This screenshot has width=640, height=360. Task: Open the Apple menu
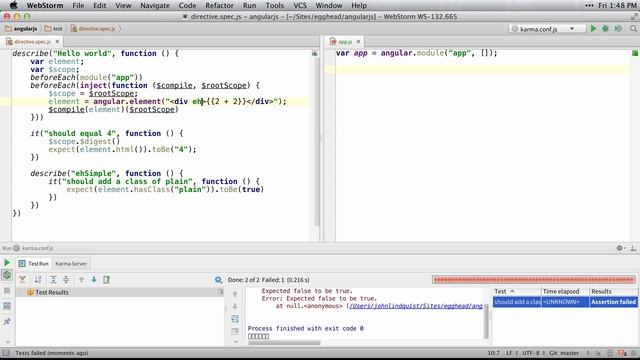point(13,5)
